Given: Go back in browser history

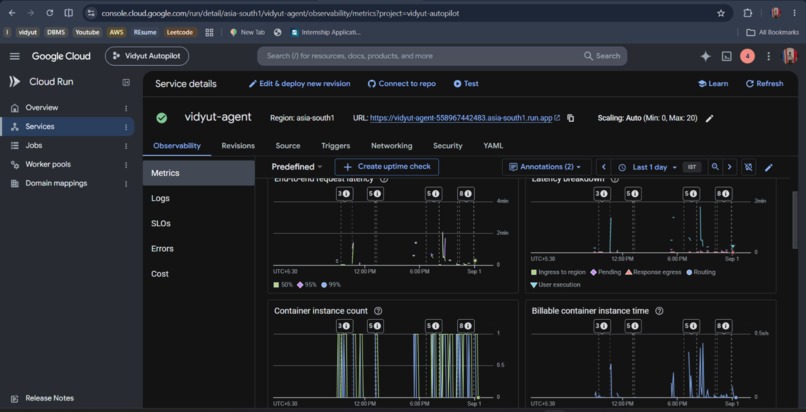Looking at the screenshot, I should click(12, 13).
